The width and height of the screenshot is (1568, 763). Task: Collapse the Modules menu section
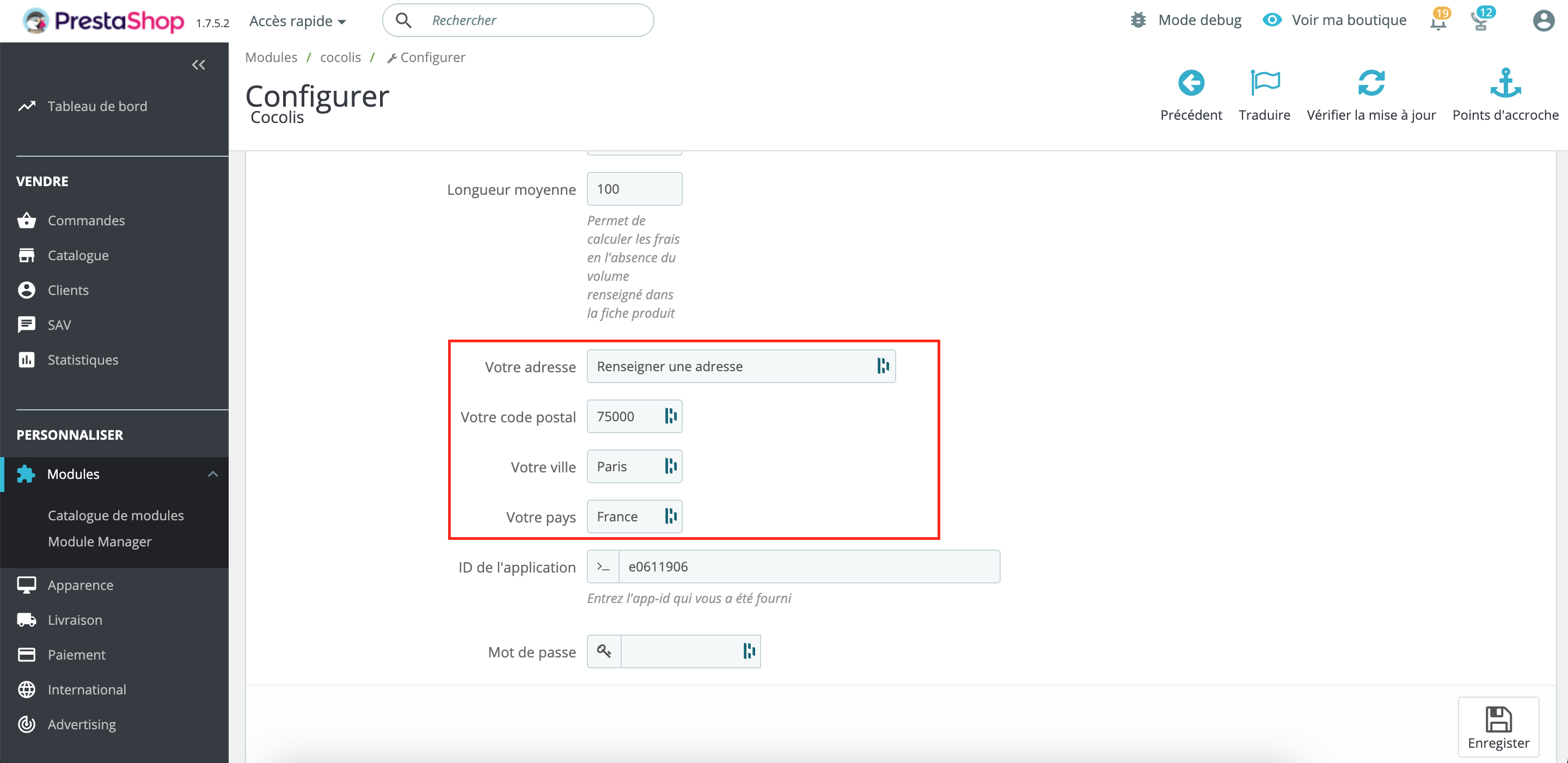click(x=212, y=474)
